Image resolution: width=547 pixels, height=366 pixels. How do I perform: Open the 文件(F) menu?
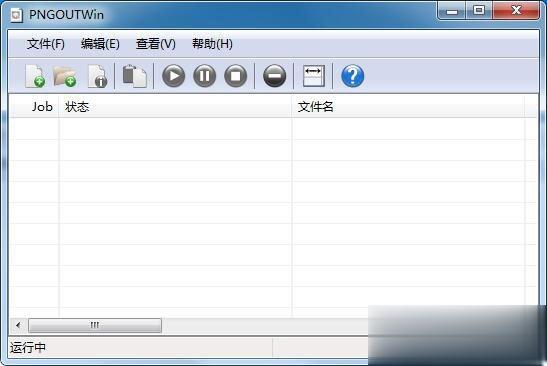pos(46,44)
